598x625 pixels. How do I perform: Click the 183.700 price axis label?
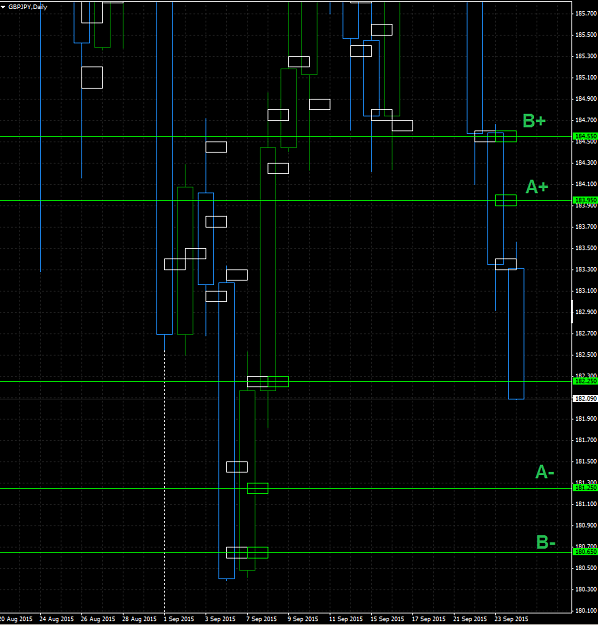(586, 227)
